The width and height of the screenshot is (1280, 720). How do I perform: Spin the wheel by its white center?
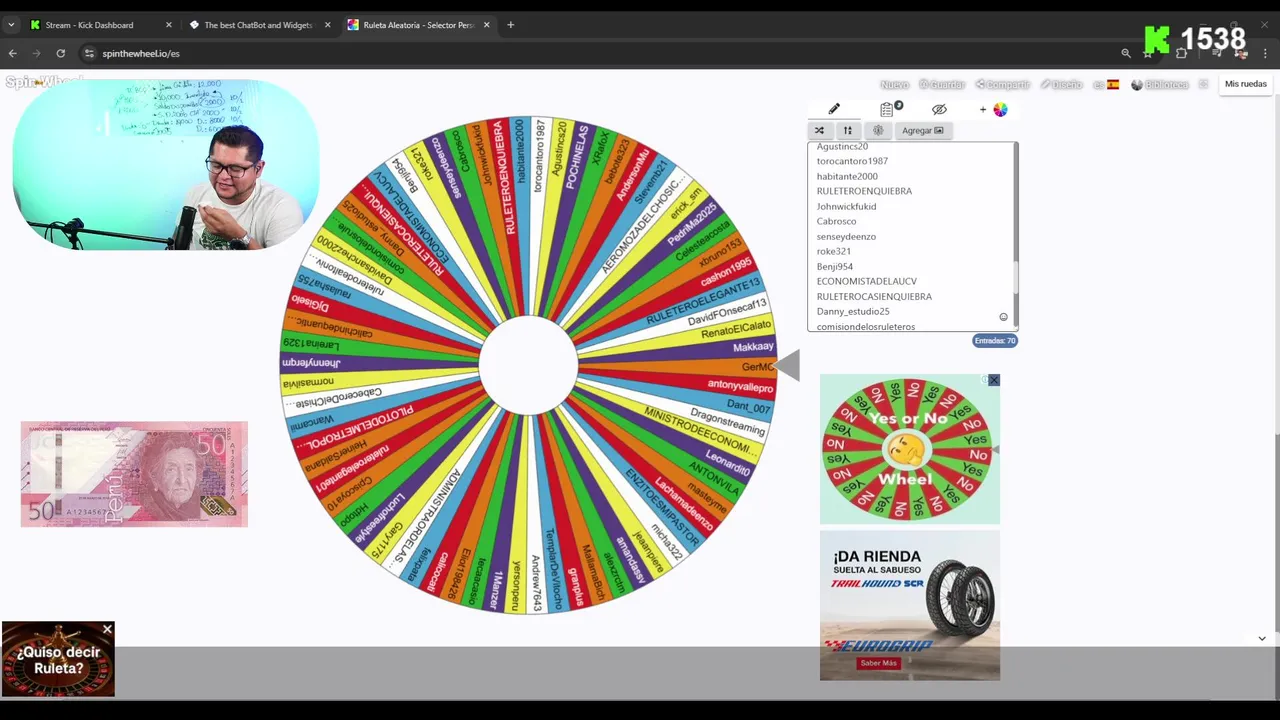[x=528, y=365]
